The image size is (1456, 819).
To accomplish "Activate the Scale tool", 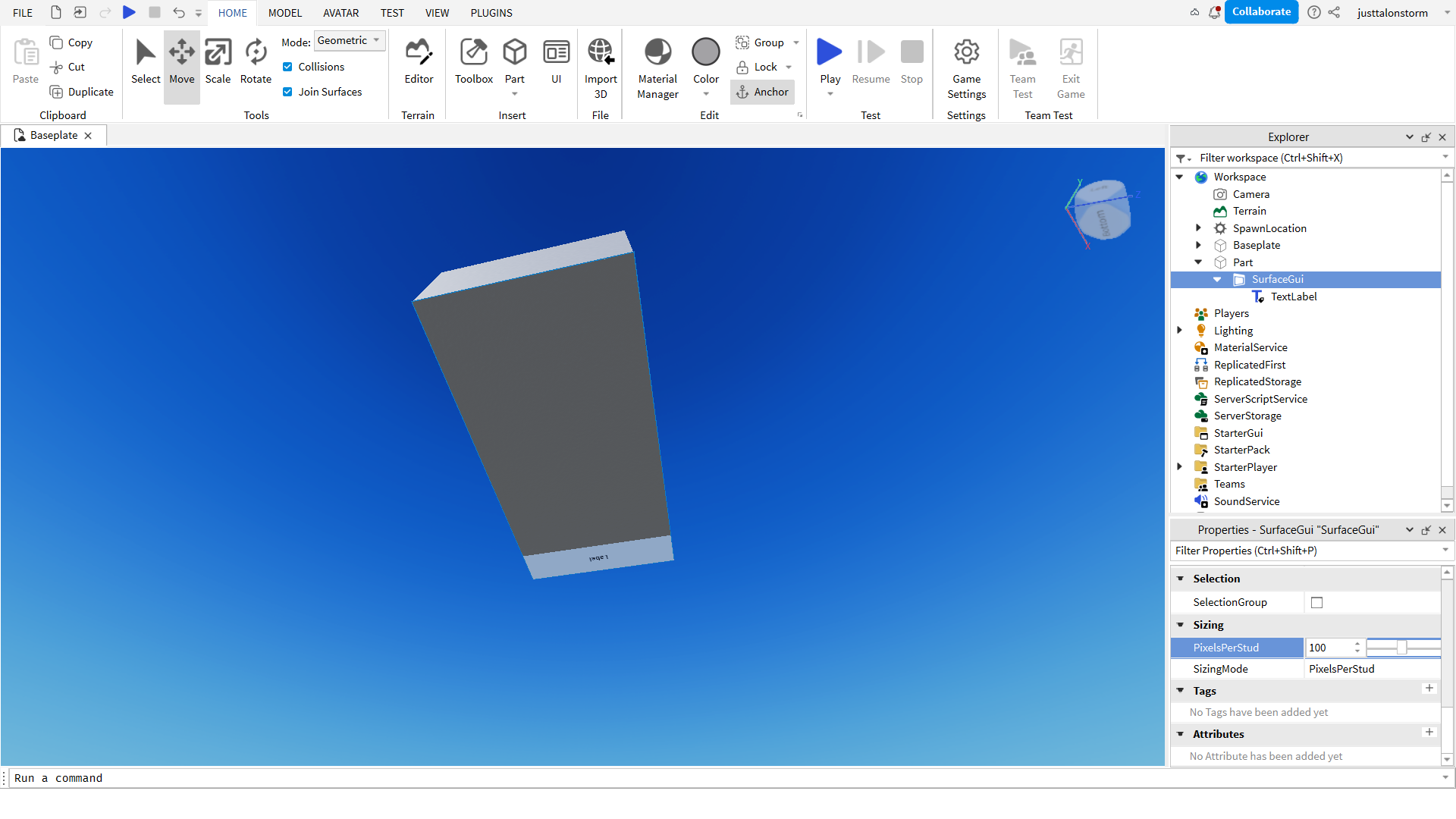I will coord(218,64).
